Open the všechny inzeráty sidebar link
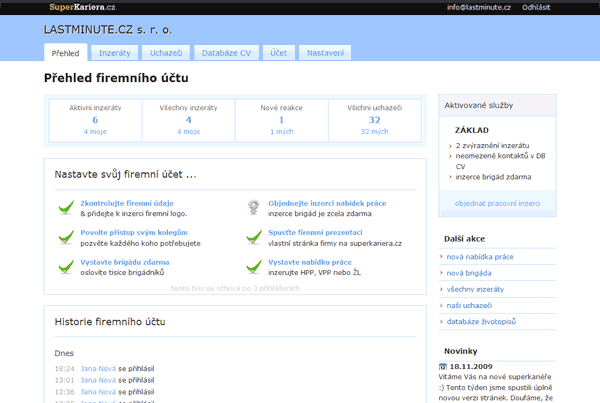The image size is (600, 403). (x=475, y=289)
